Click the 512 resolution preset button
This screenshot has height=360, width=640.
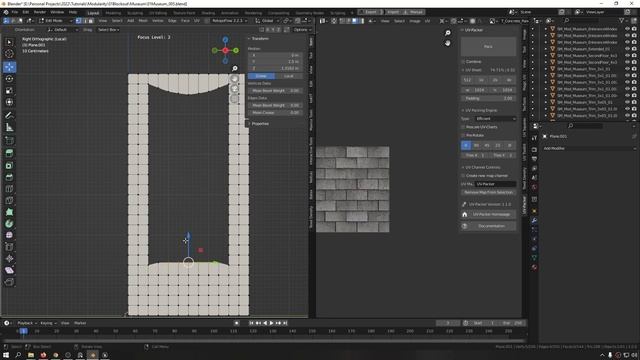(x=468, y=80)
